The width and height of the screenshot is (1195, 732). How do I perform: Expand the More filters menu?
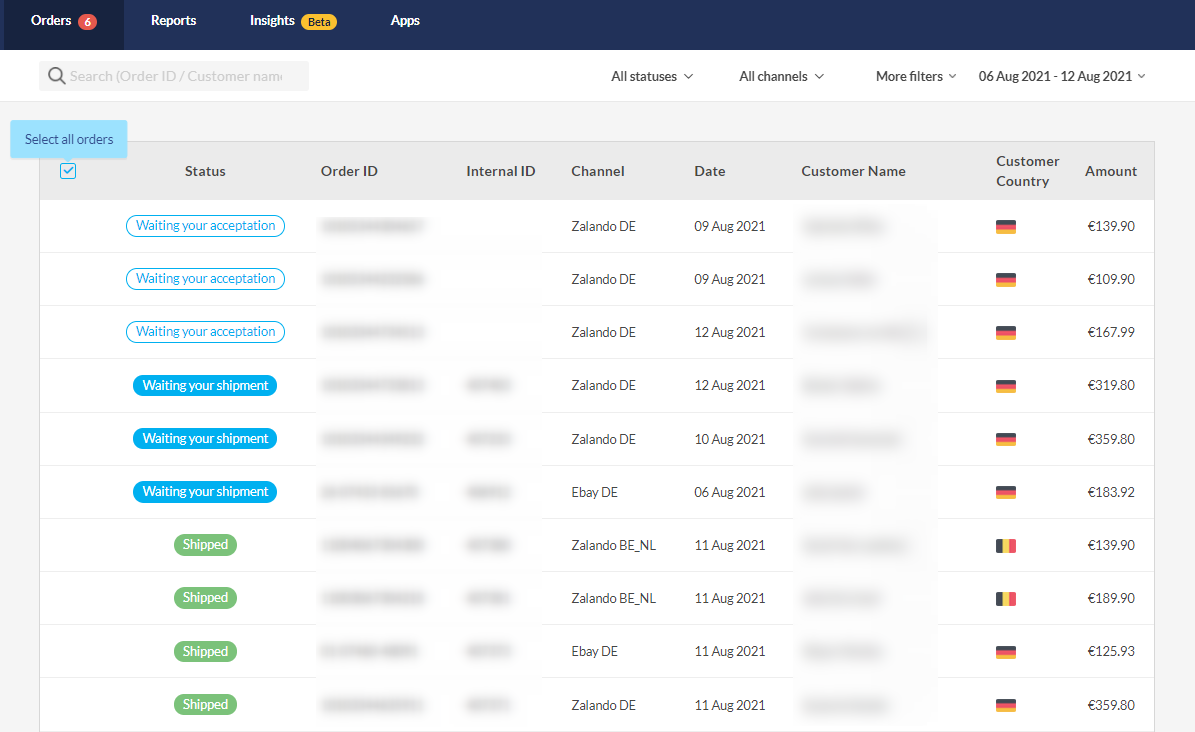tap(916, 77)
